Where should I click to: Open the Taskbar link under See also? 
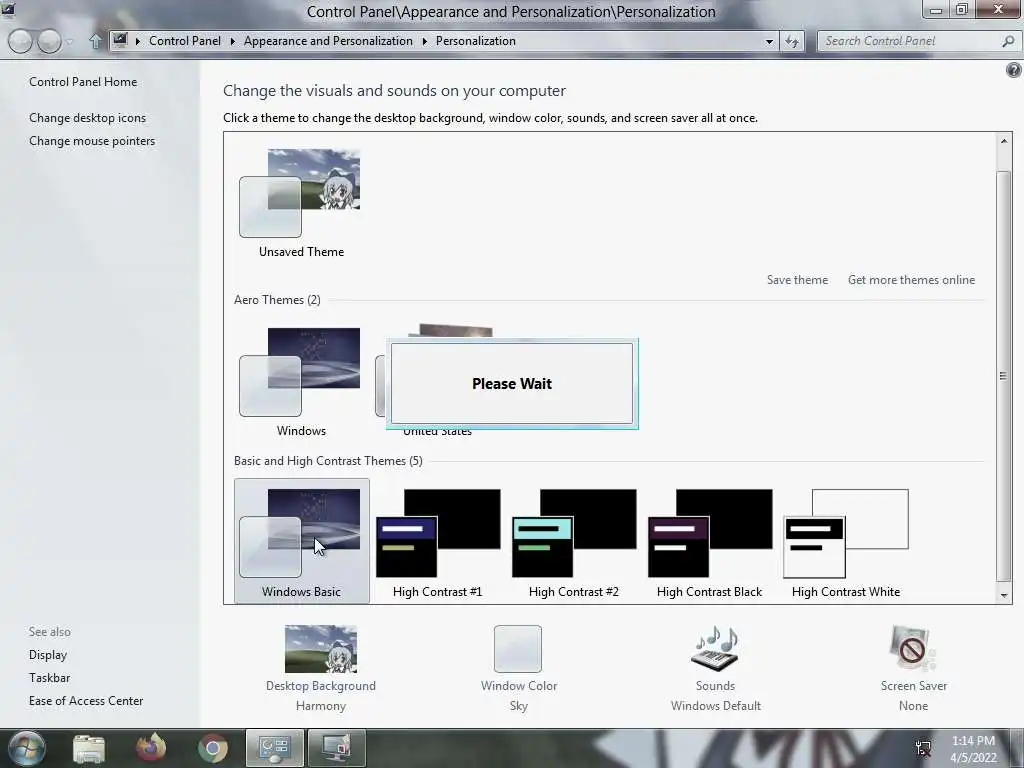pos(49,678)
